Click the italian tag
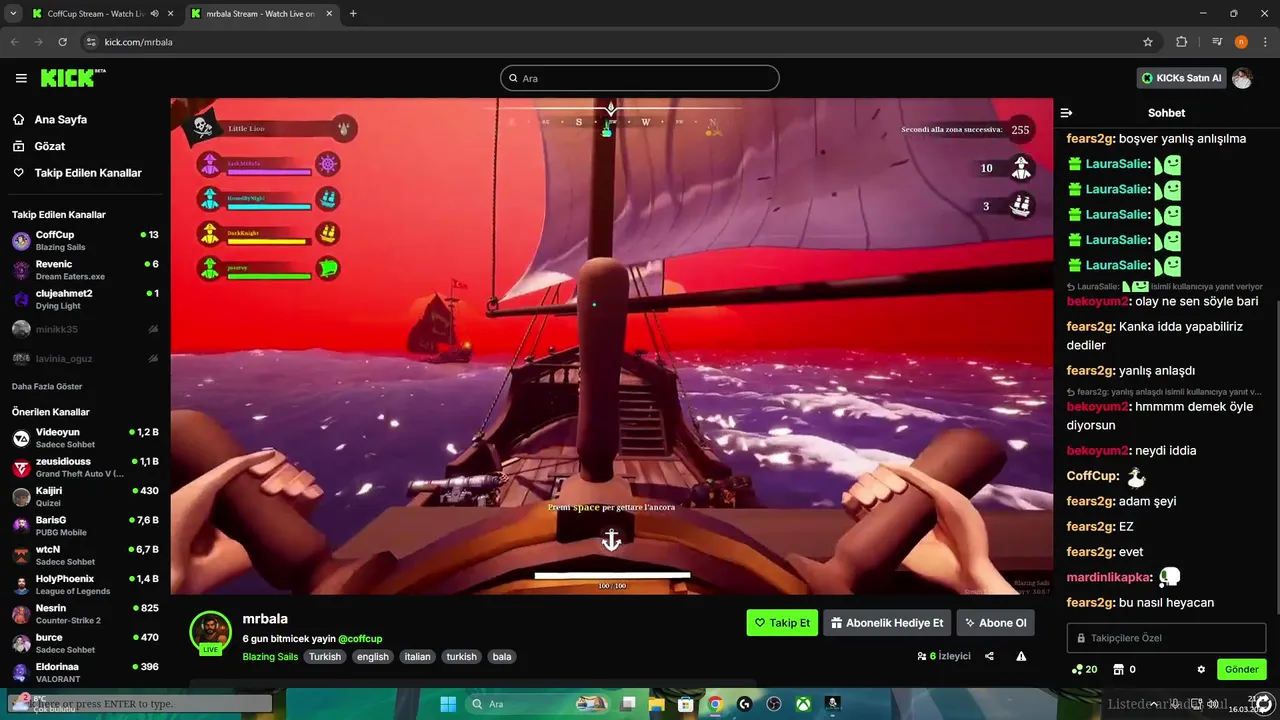 418,657
